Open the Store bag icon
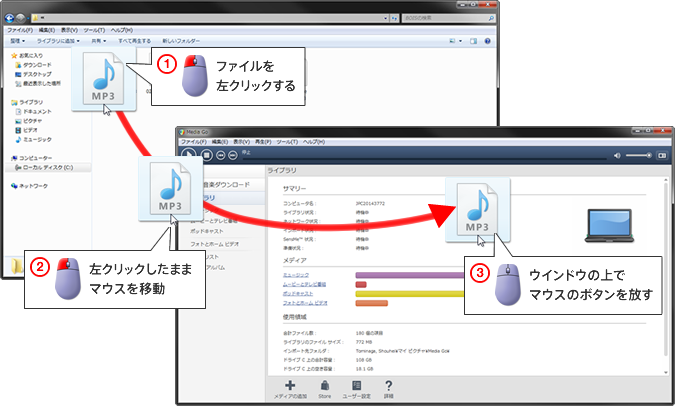Image resolution: width=675 pixels, height=406 pixels. [x=324, y=386]
